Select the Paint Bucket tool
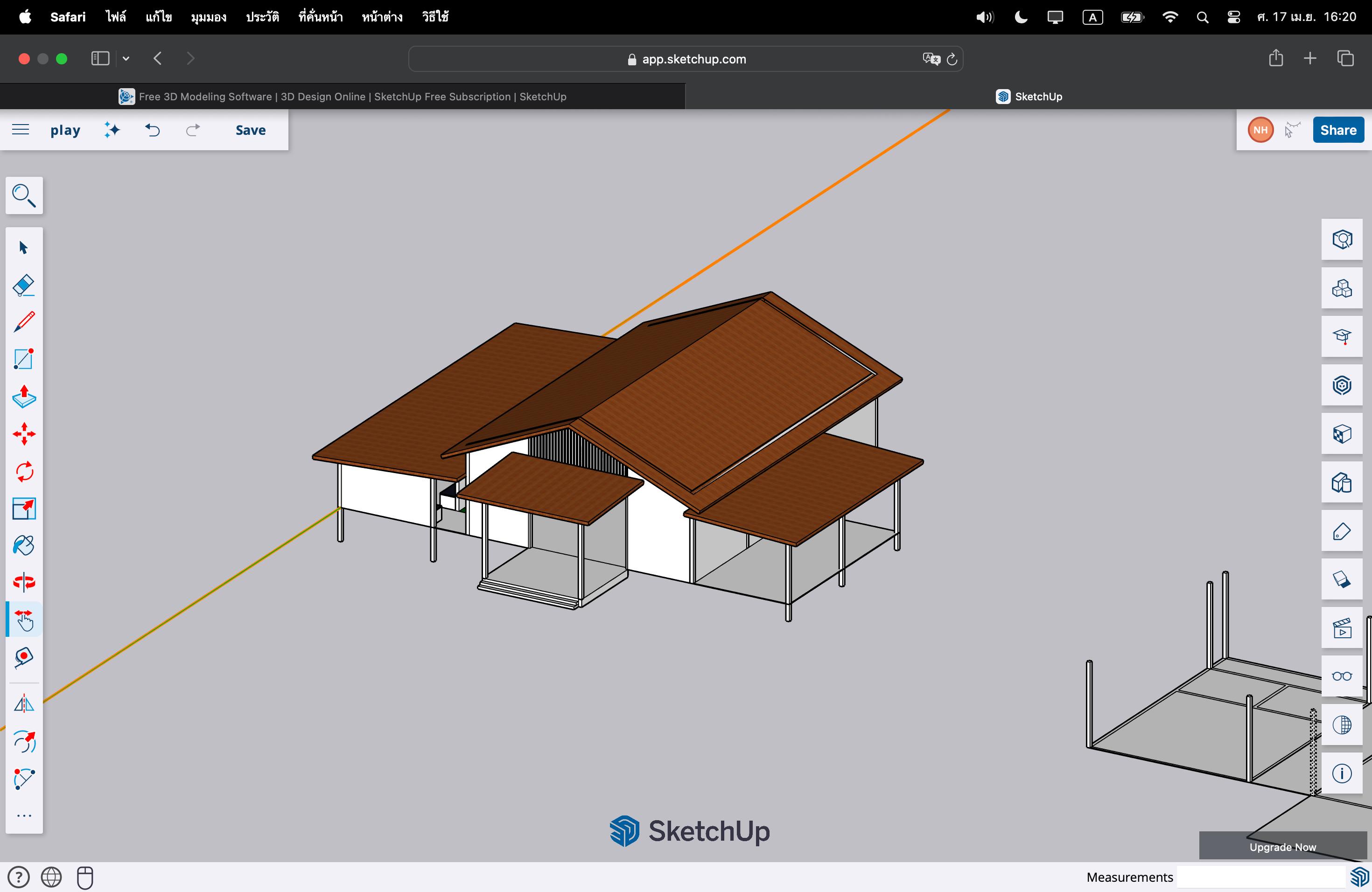Image resolution: width=1372 pixels, height=892 pixels. click(24, 545)
